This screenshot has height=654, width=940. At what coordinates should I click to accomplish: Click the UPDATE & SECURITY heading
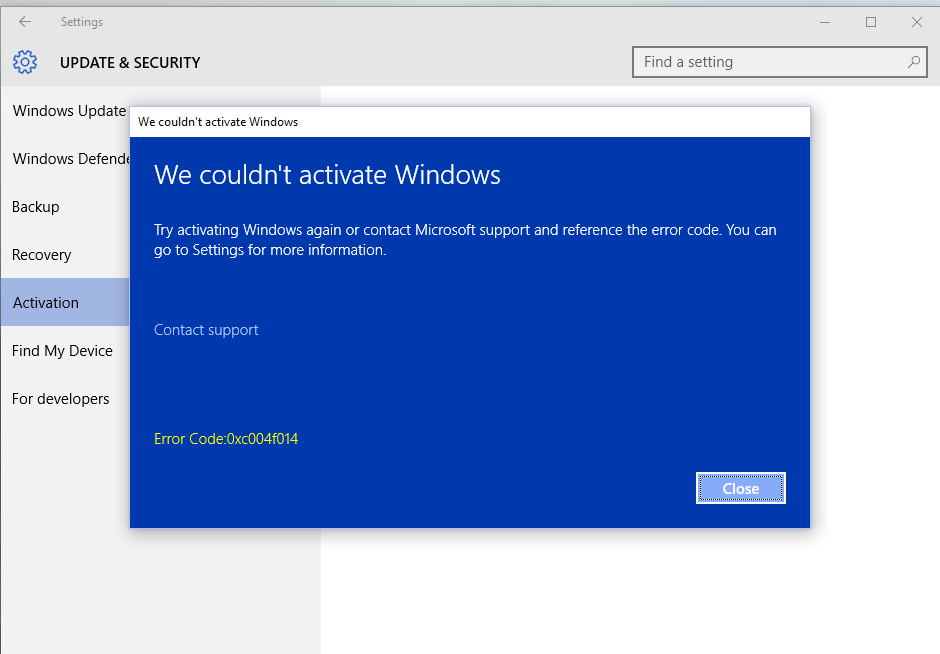(x=130, y=63)
